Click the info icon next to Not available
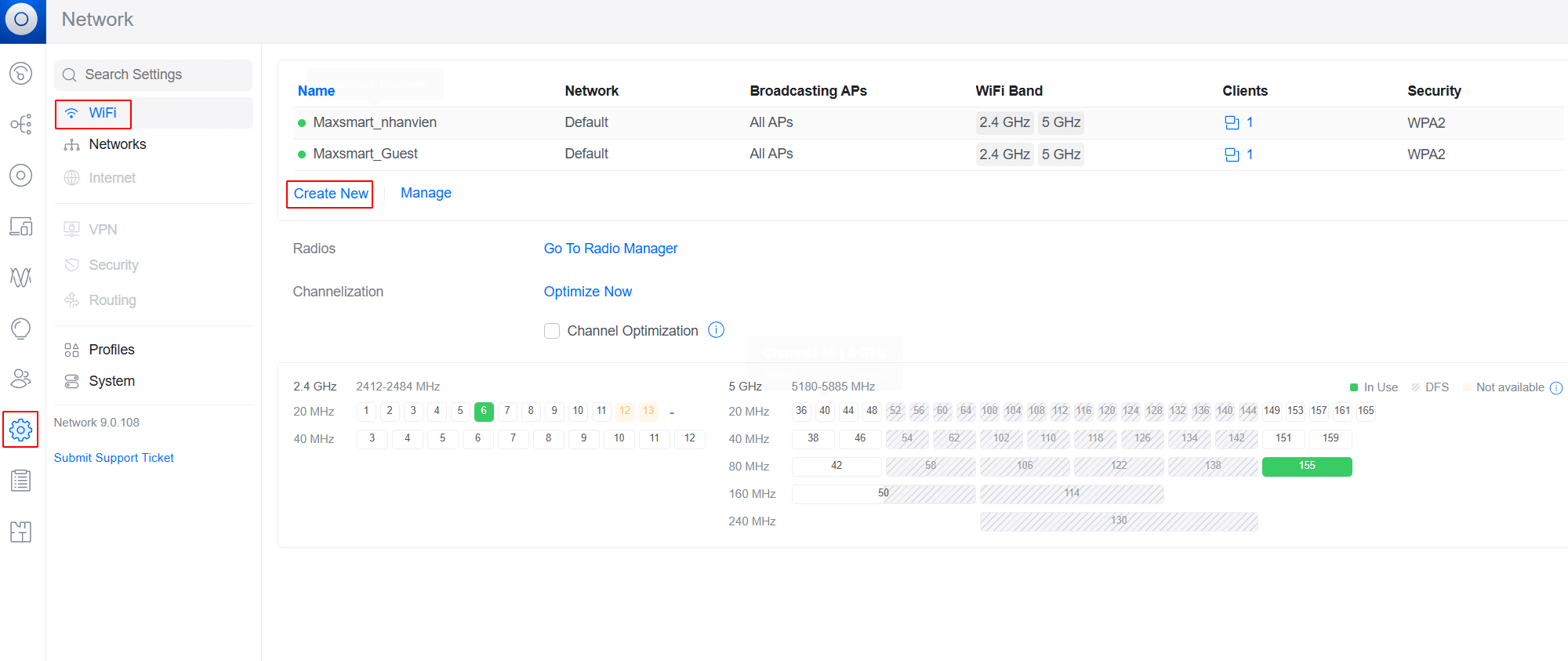The width and height of the screenshot is (1568, 661). coord(1556,387)
